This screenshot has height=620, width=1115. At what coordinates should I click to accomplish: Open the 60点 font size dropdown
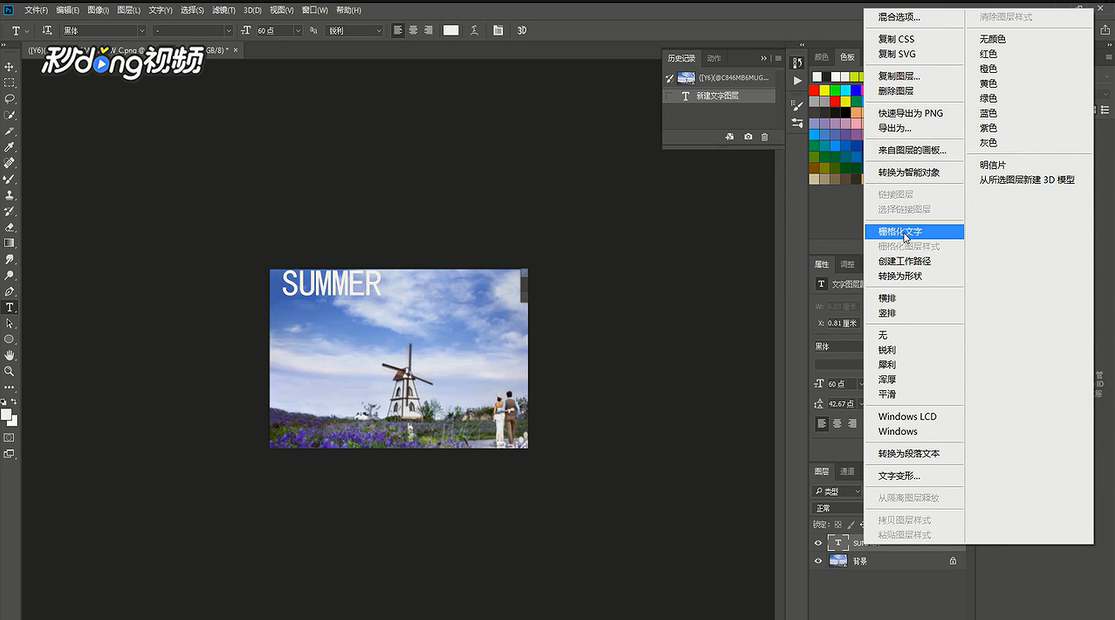[297, 31]
